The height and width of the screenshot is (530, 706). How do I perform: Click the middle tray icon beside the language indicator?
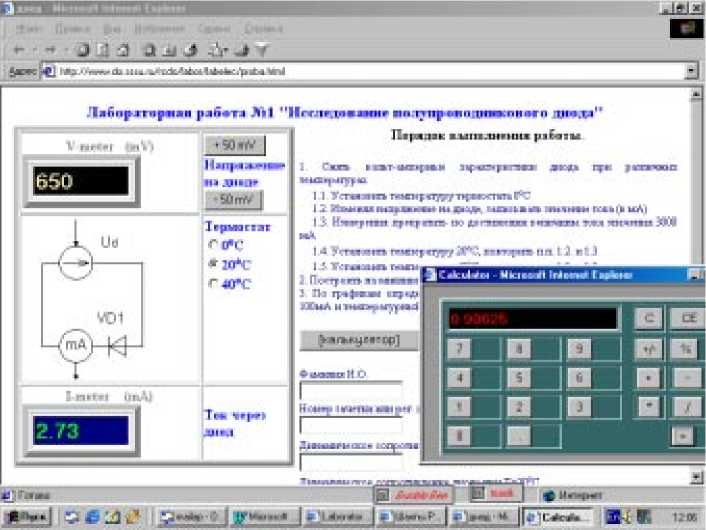click(x=627, y=517)
